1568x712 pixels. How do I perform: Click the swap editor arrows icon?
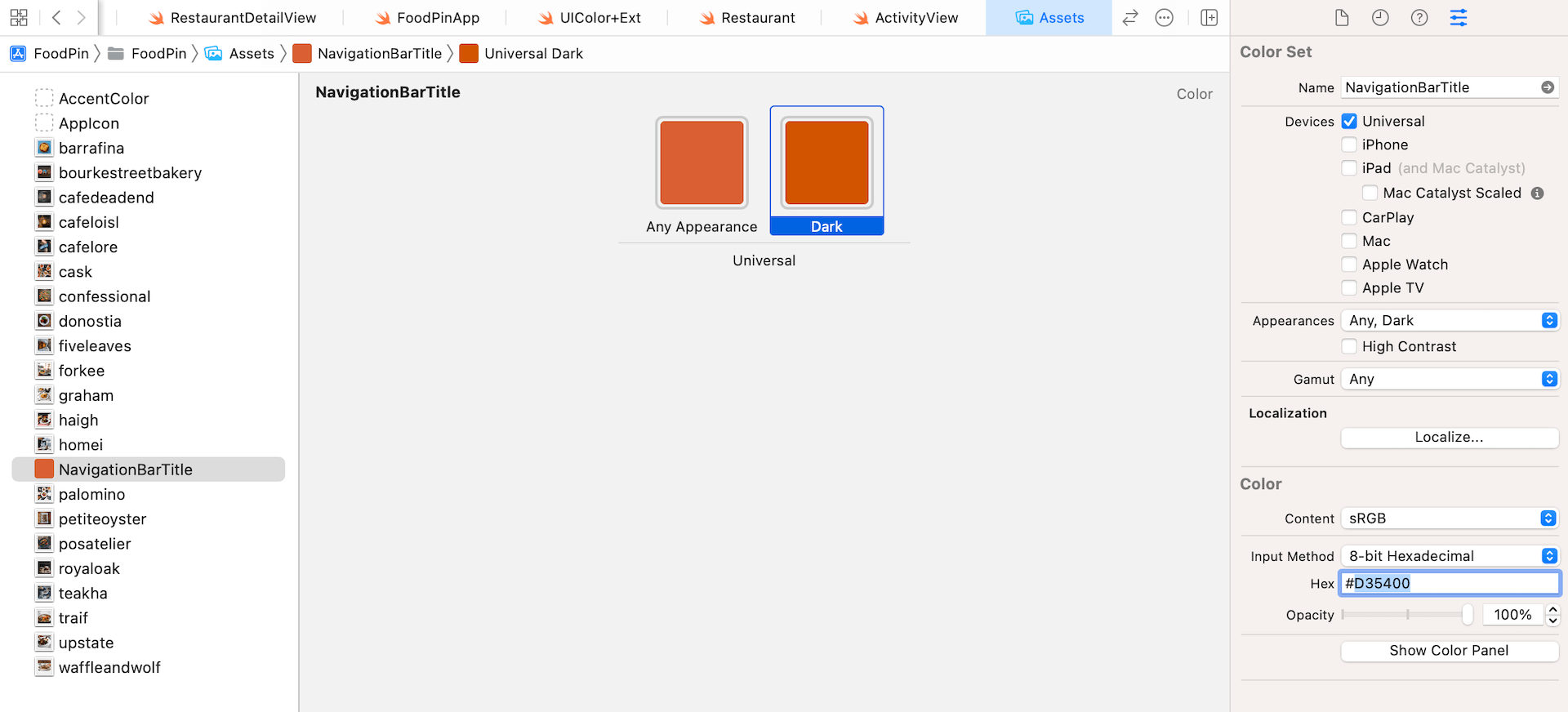click(x=1130, y=17)
